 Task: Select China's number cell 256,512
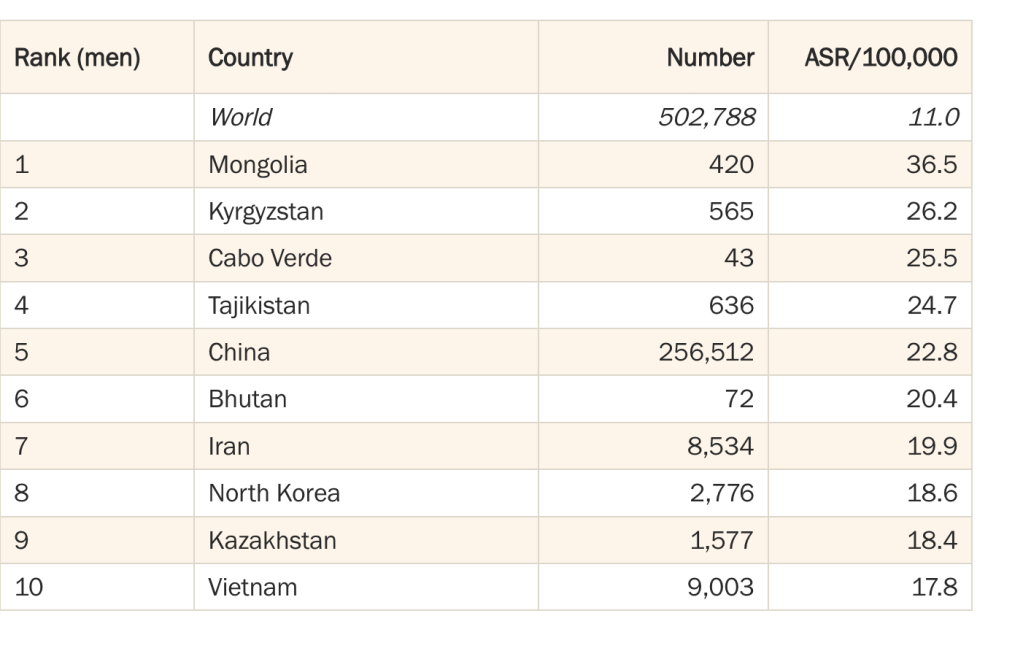[x=706, y=353]
